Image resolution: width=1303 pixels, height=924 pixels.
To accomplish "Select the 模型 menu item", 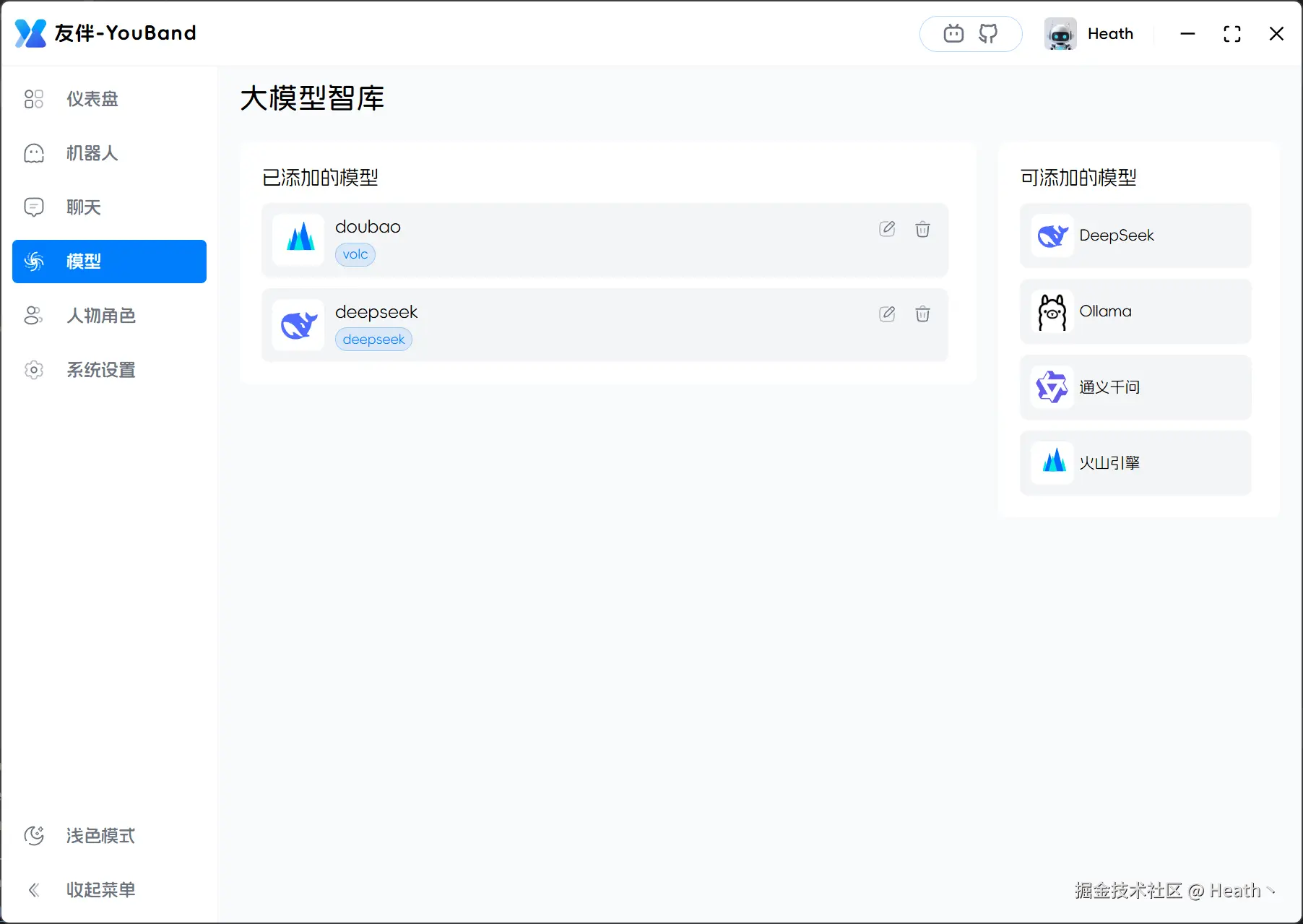I will (109, 262).
